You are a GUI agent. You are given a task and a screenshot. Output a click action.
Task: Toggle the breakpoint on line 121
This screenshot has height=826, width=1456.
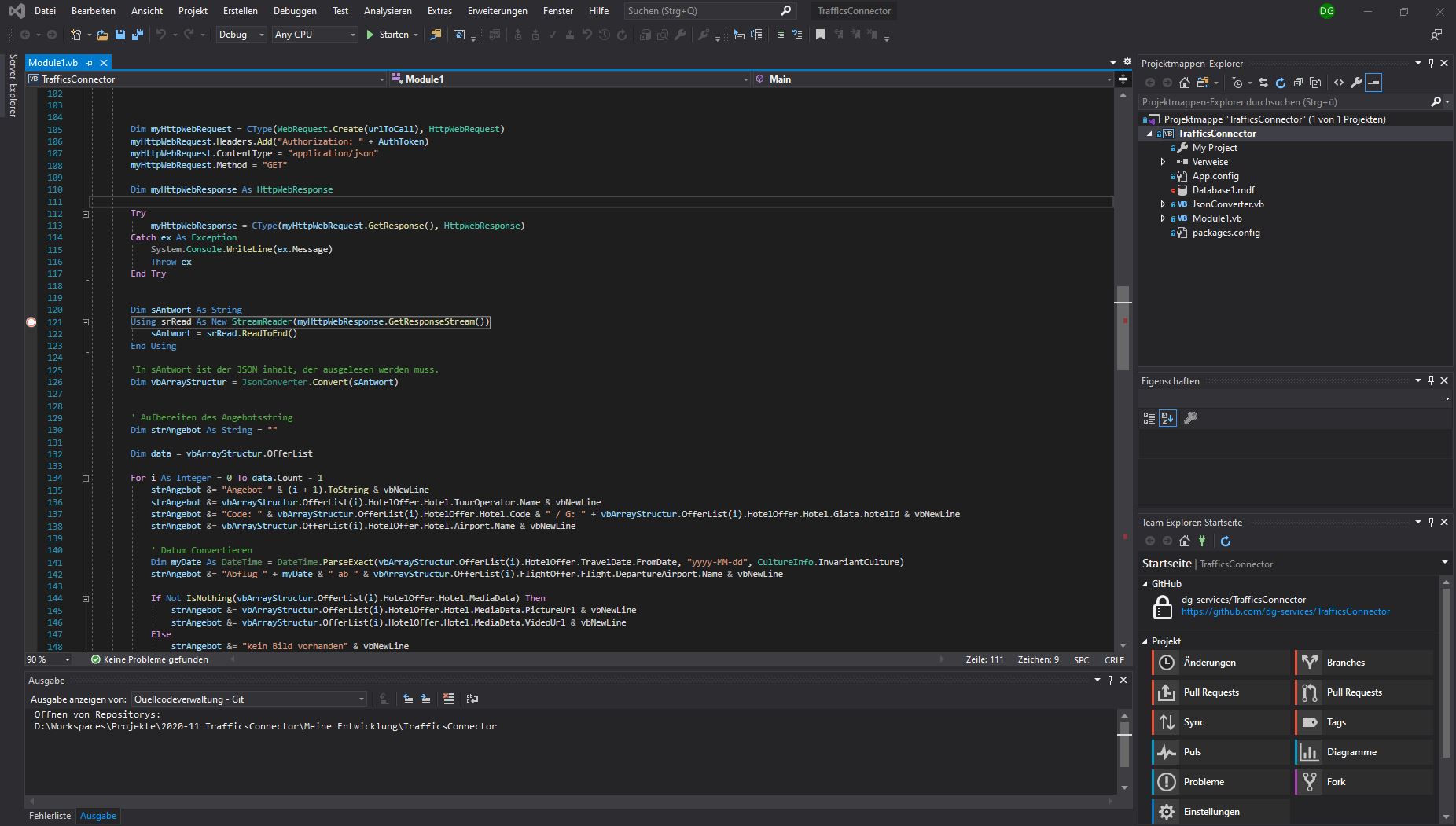click(31, 322)
